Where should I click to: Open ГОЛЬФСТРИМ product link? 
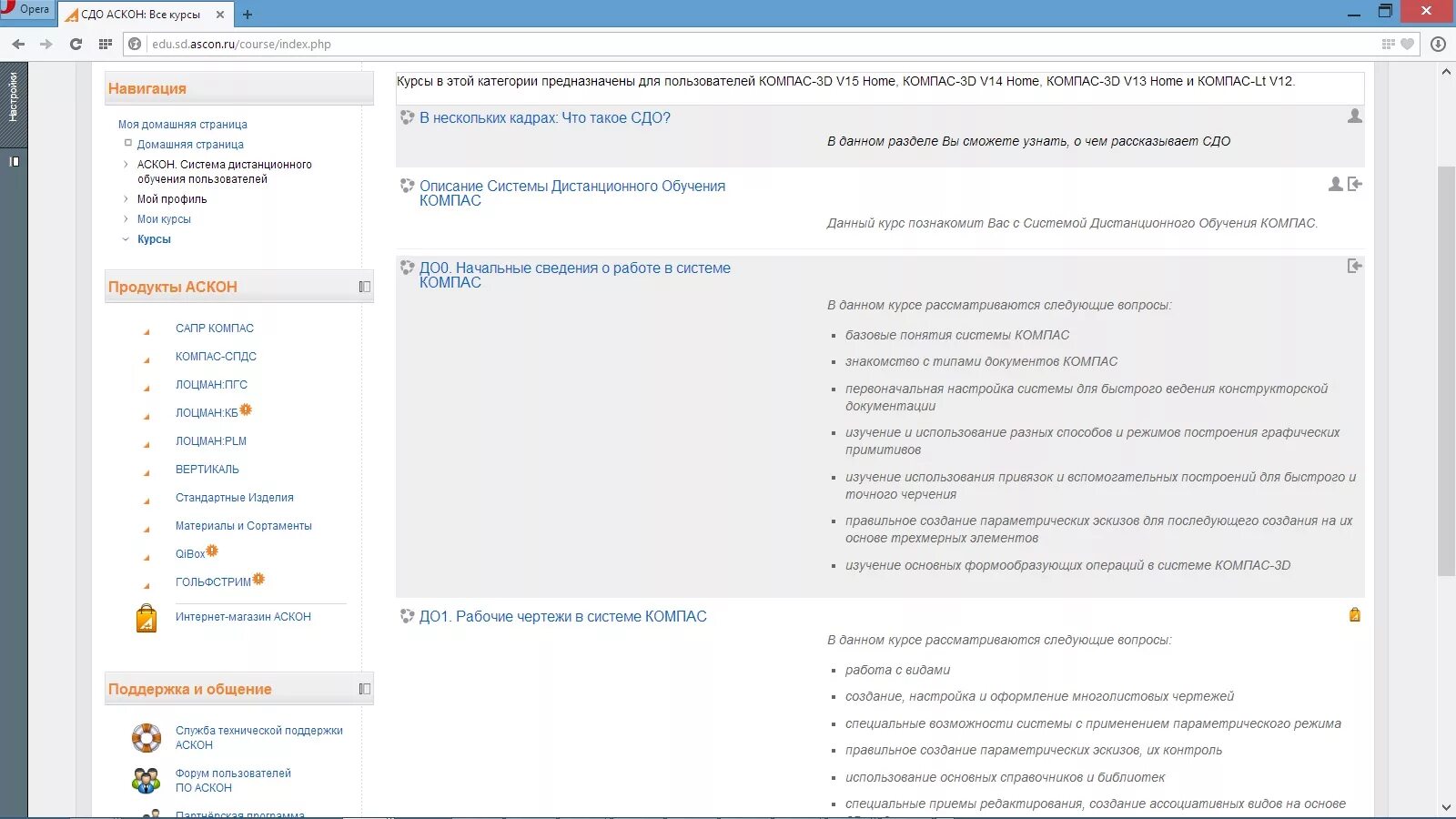(x=213, y=582)
